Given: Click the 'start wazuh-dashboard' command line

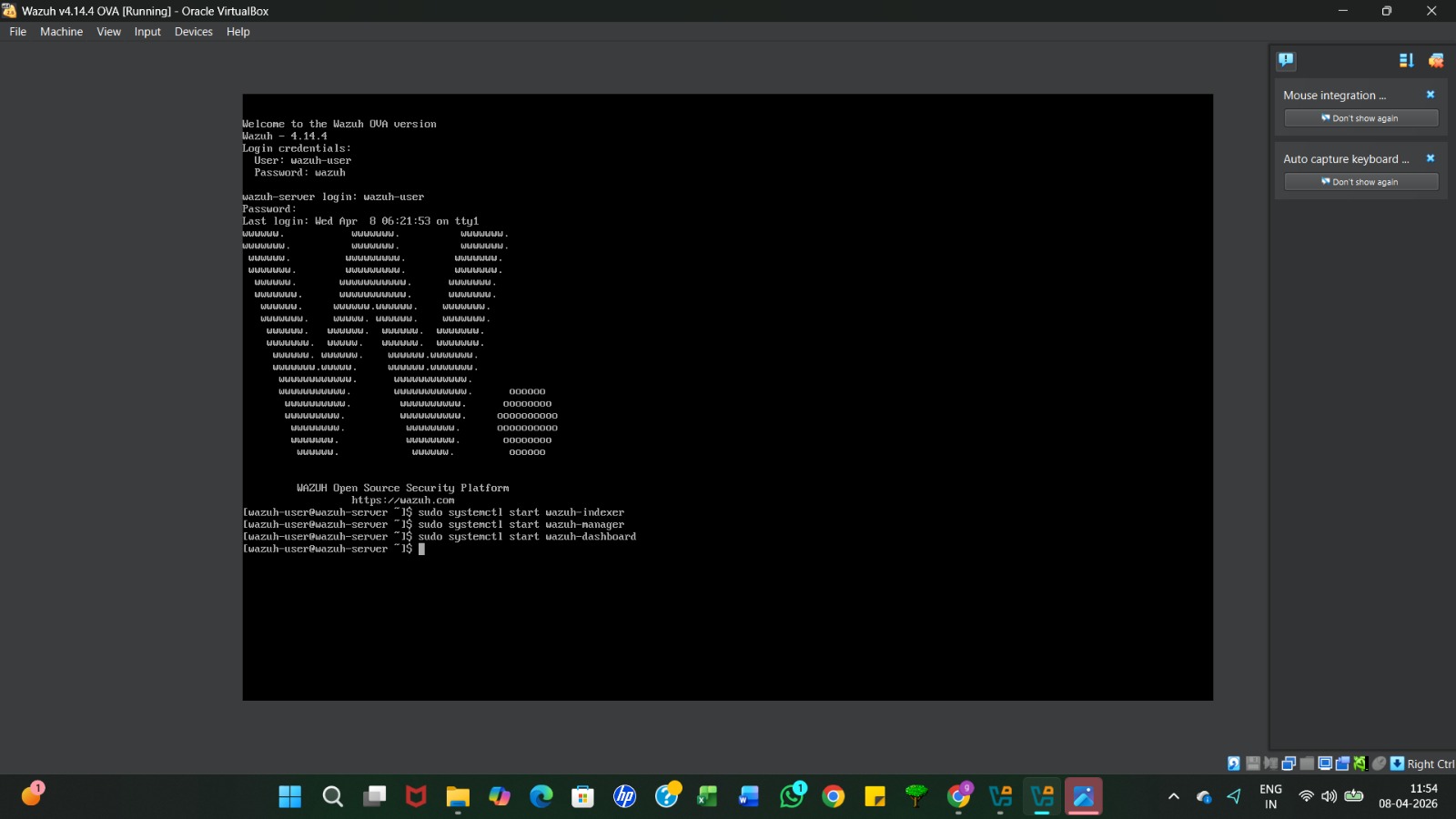Looking at the screenshot, I should [x=440, y=537].
